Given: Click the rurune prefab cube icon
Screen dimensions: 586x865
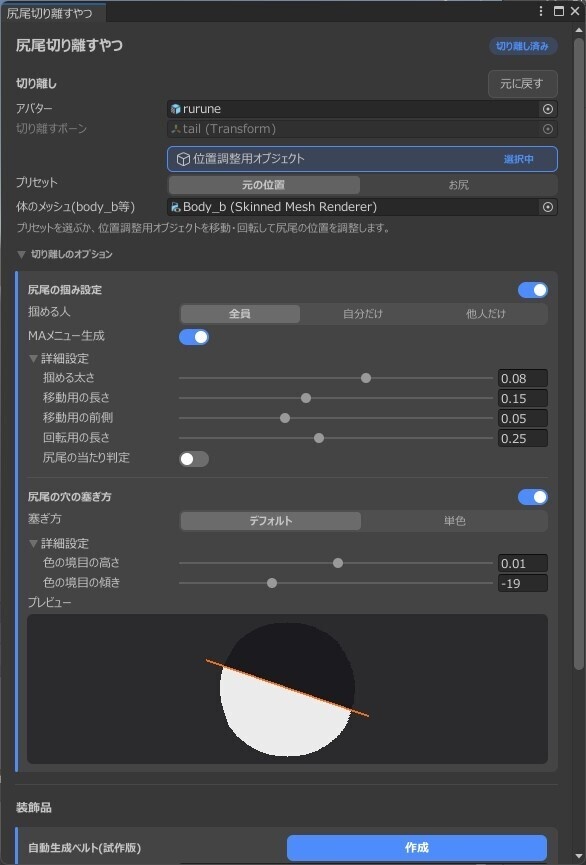Looking at the screenshot, I should coord(176,109).
